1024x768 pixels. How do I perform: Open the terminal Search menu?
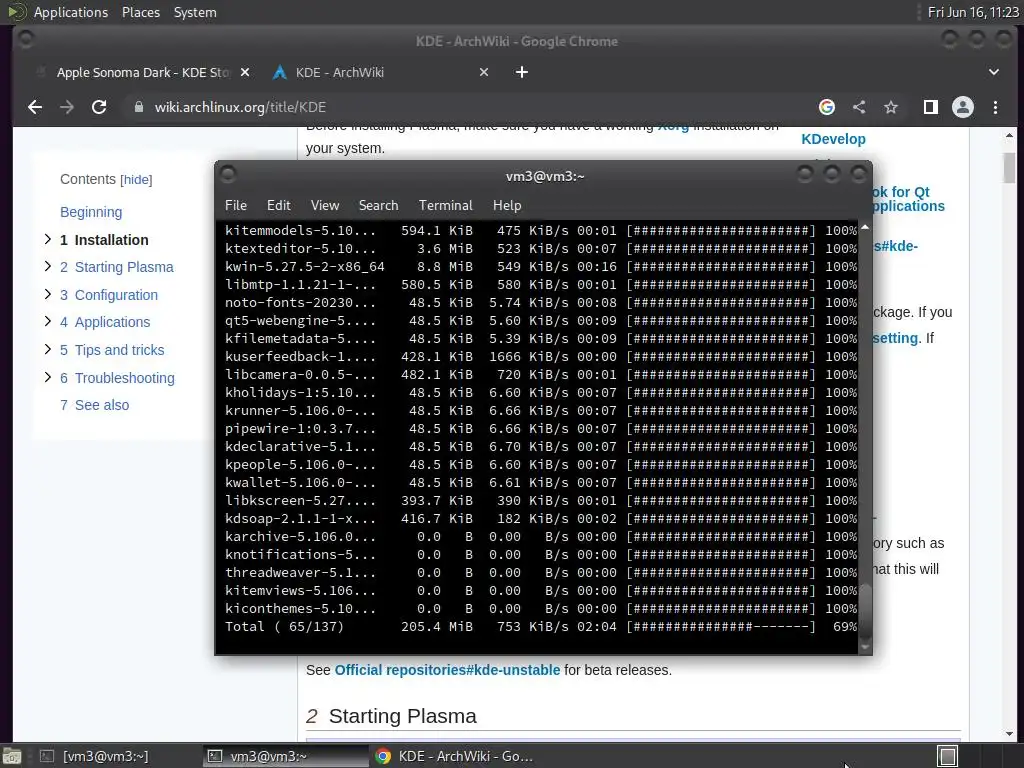pos(378,205)
